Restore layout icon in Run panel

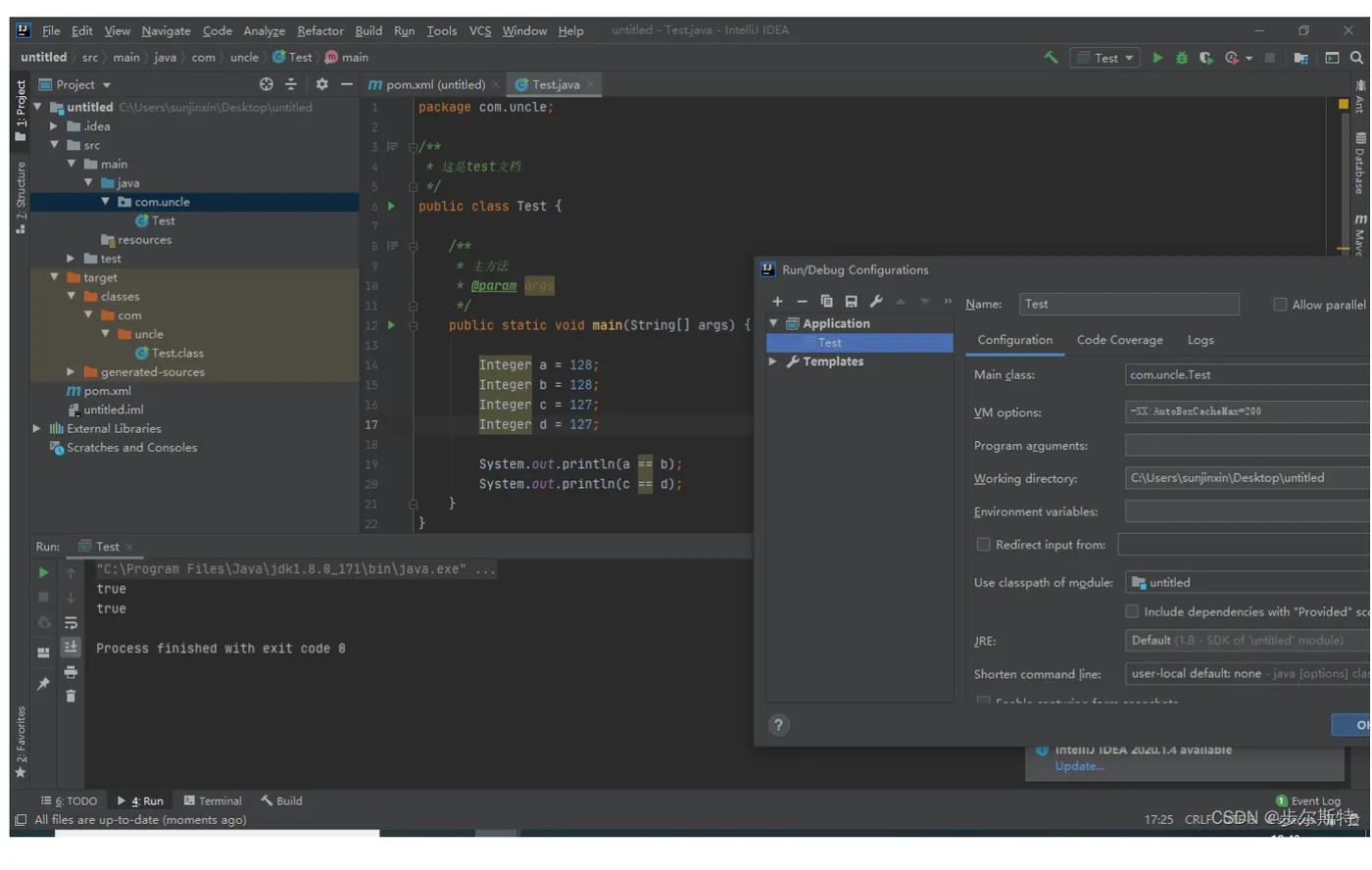point(43,652)
